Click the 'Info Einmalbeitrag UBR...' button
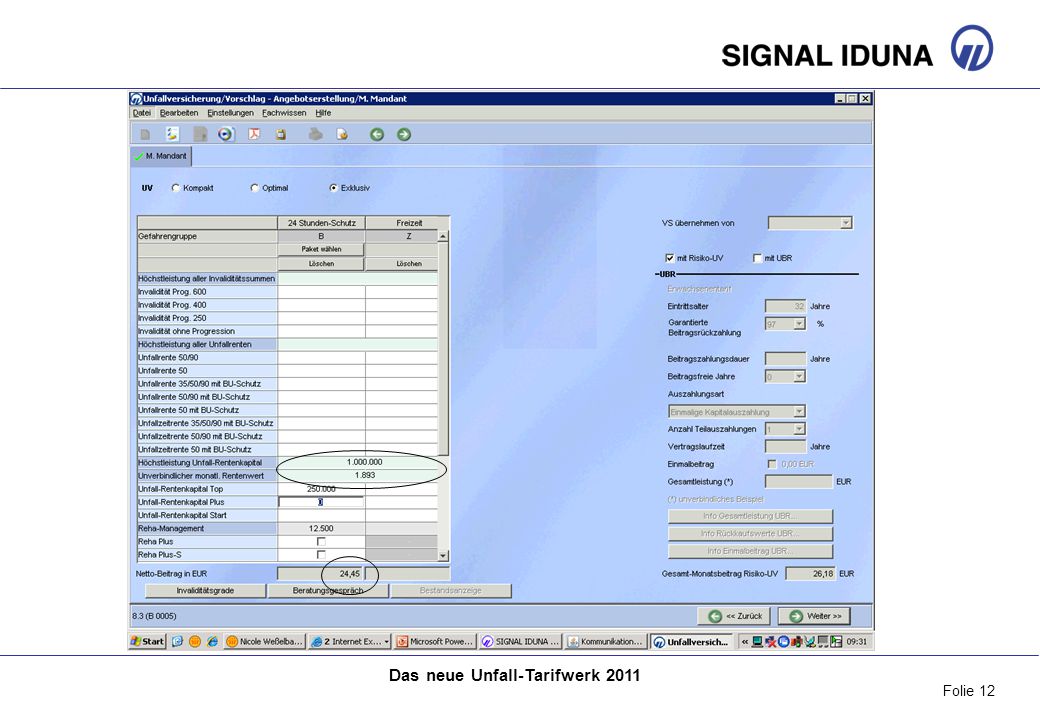Screen dimensions: 1040x720 (x=750, y=551)
